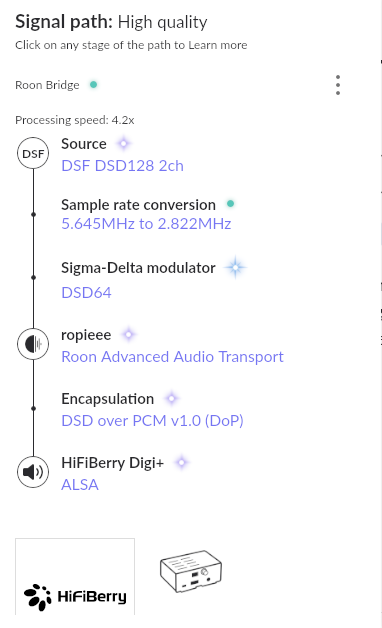Viewport: 382px width, 628px height.
Task: Click the HiFiBerry logo thumbnail
Action: pos(75,577)
